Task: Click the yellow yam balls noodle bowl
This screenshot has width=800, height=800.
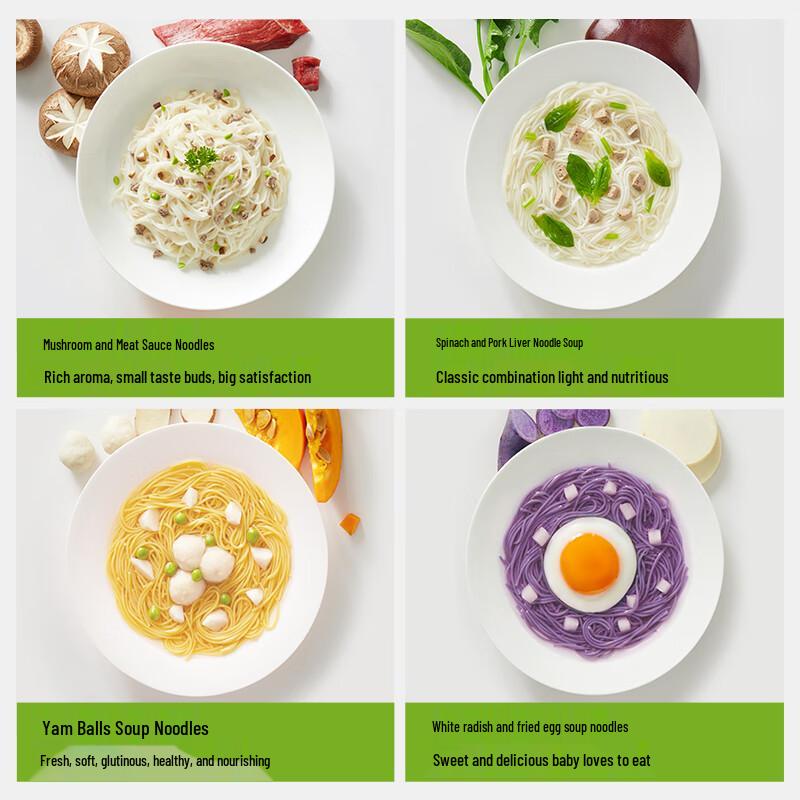Action: [199, 560]
